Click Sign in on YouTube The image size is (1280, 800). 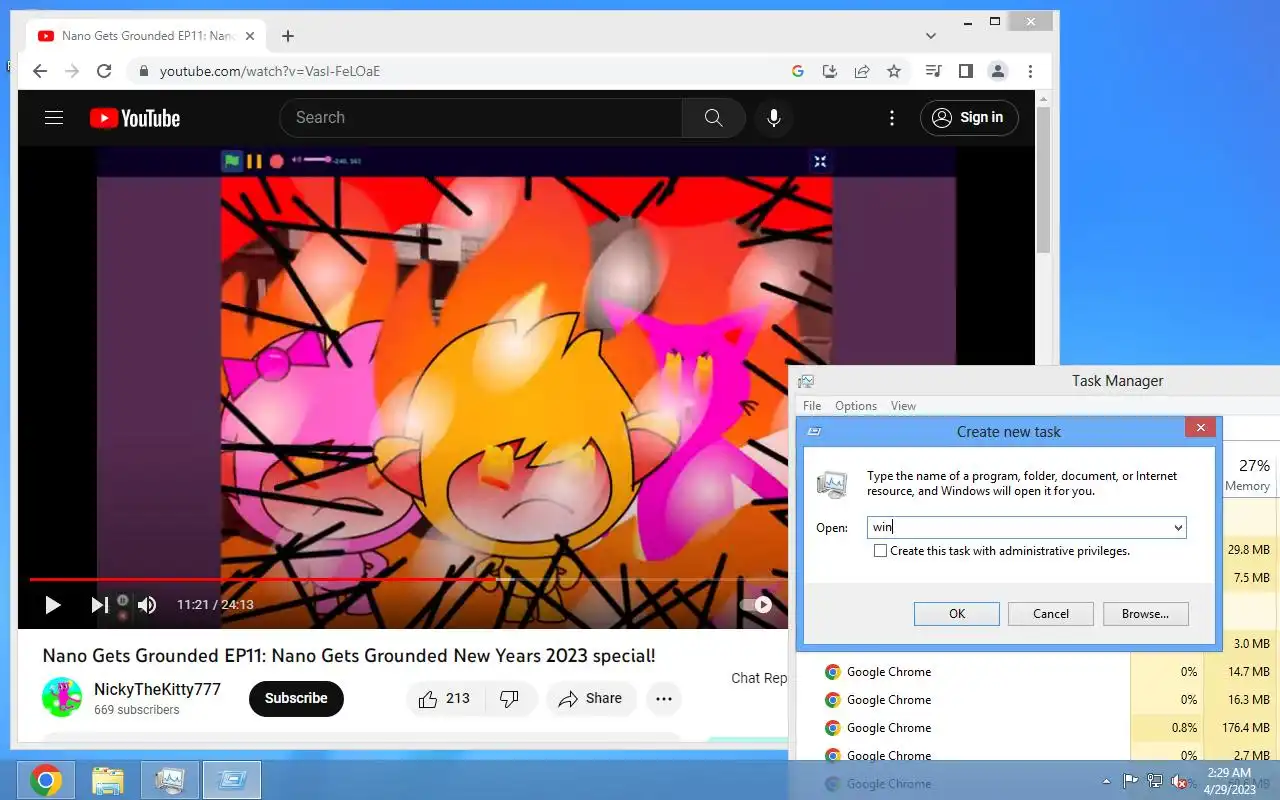click(x=969, y=118)
